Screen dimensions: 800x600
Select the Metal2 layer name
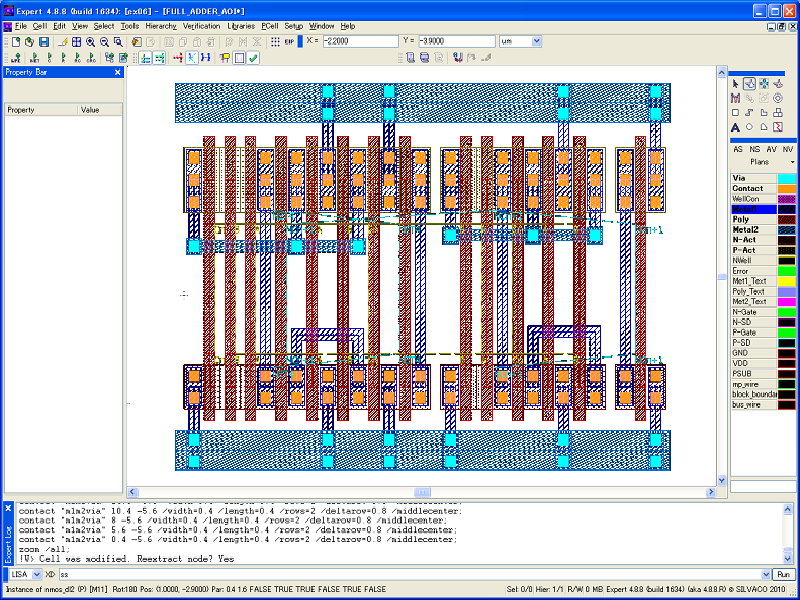[746, 229]
